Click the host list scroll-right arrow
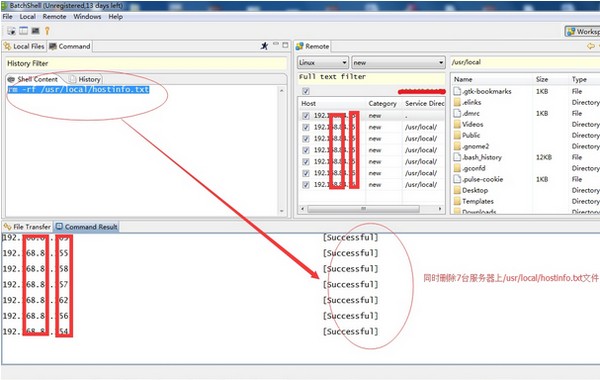 click(440, 209)
